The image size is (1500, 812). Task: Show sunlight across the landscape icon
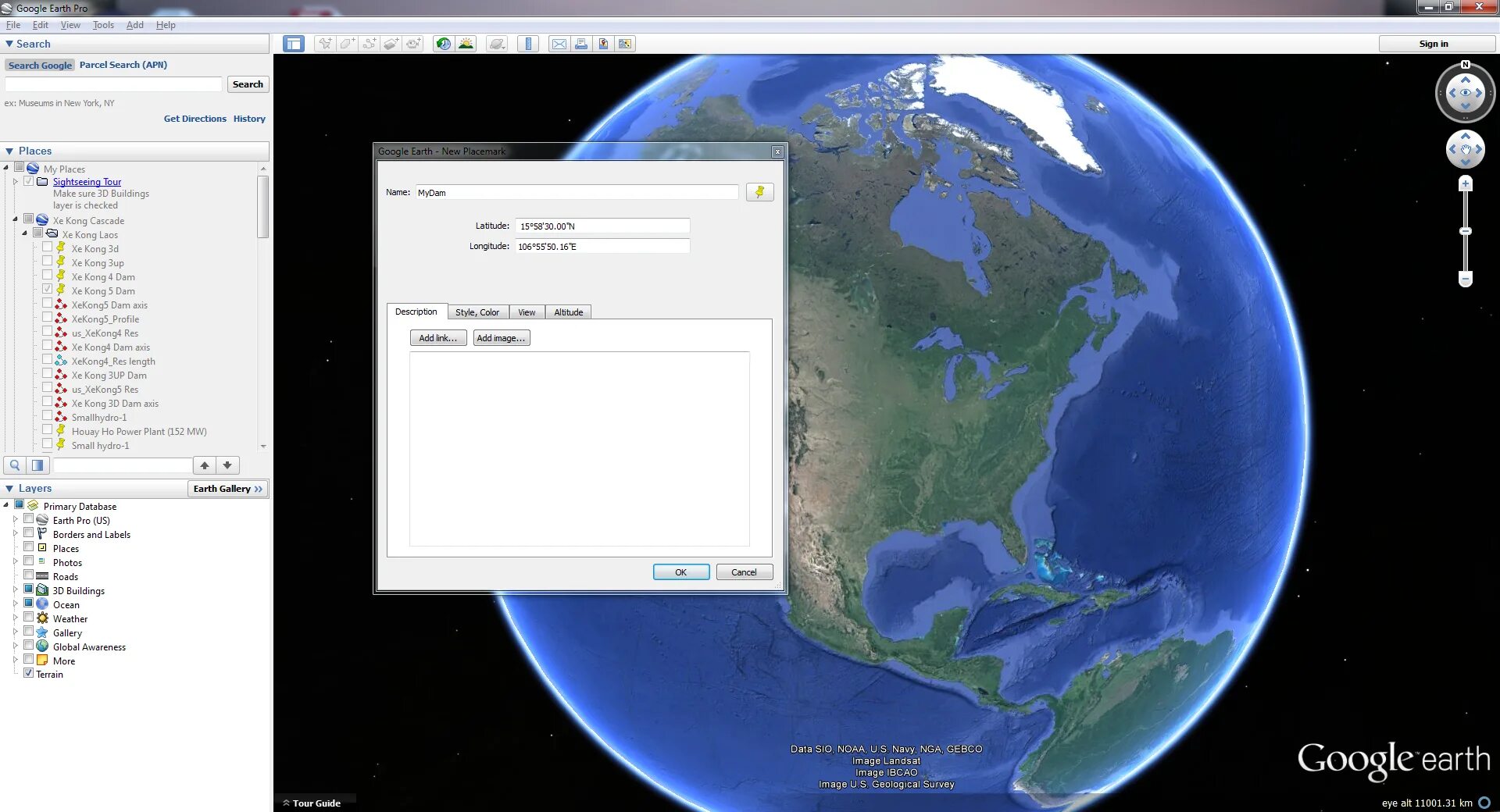(466, 44)
